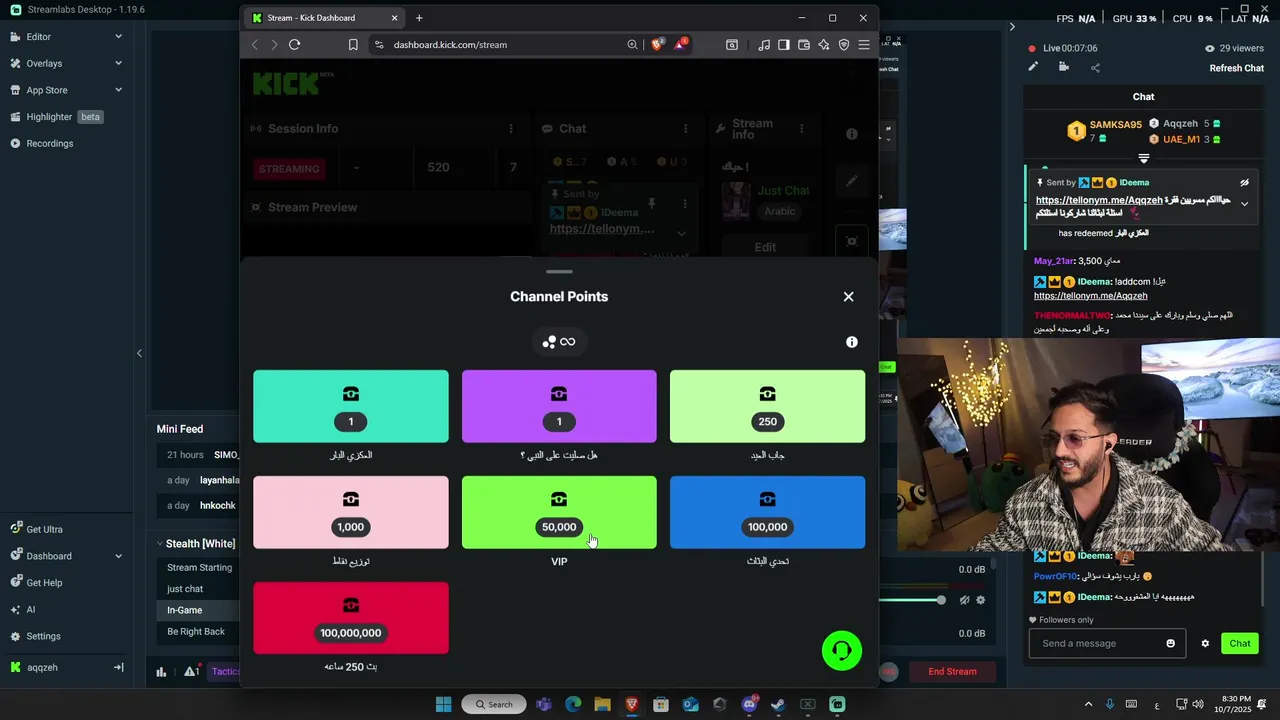The height and width of the screenshot is (720, 1280).
Task: Open Brave VPN shield icon
Action: coord(844,44)
